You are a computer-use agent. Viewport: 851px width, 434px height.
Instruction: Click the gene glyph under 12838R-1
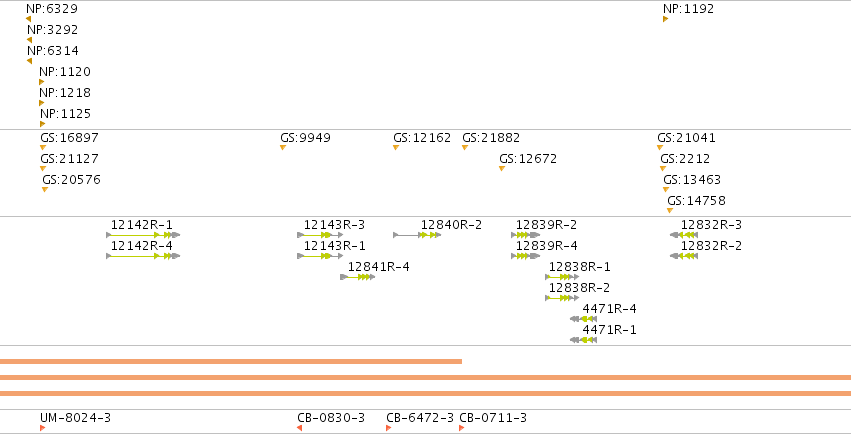coord(562,277)
